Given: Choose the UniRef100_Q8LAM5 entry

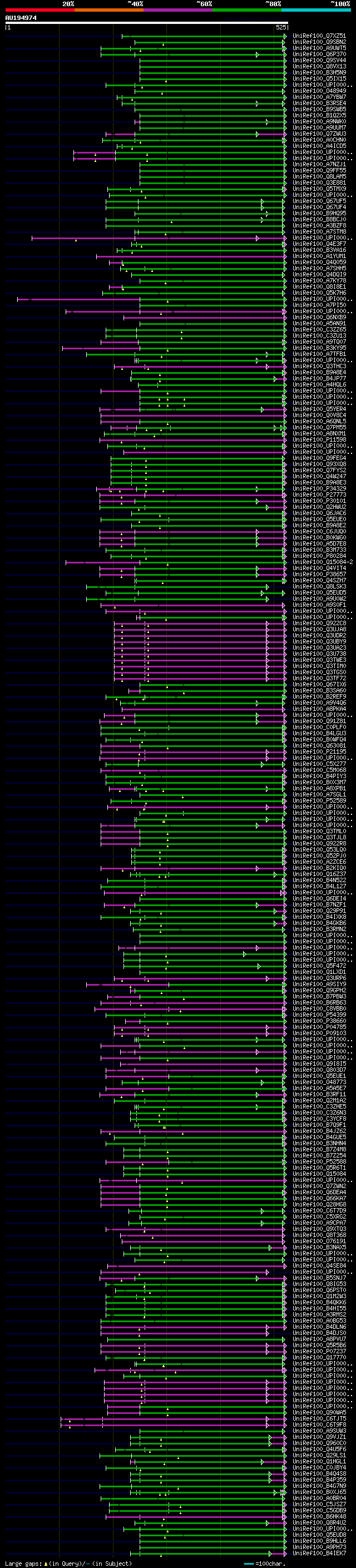Looking at the screenshot, I should click(x=319, y=177).
